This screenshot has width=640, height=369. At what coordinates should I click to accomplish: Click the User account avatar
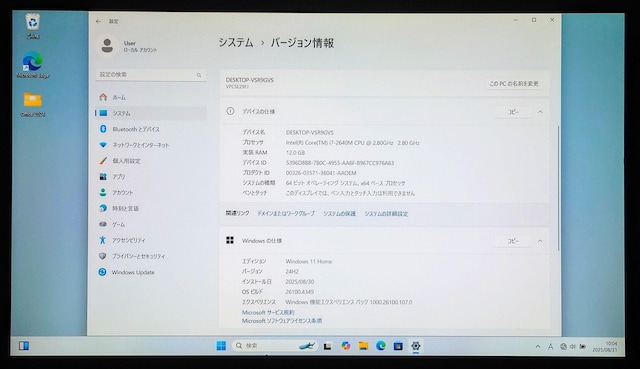[x=107, y=45]
